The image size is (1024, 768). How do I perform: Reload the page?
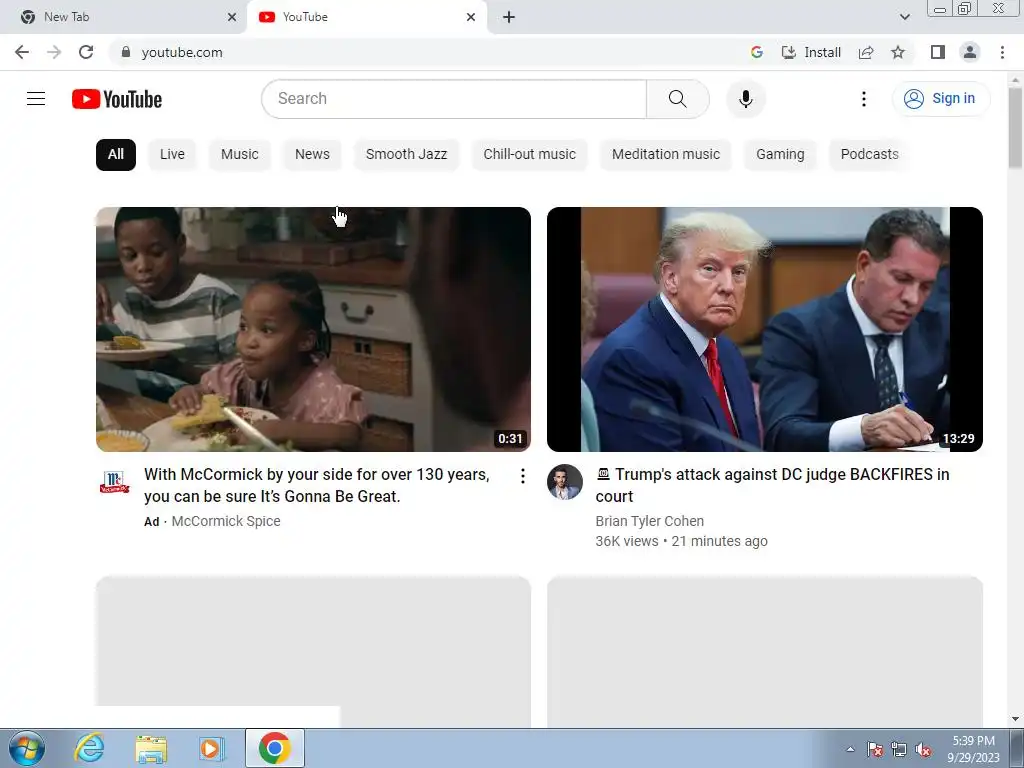coord(86,52)
